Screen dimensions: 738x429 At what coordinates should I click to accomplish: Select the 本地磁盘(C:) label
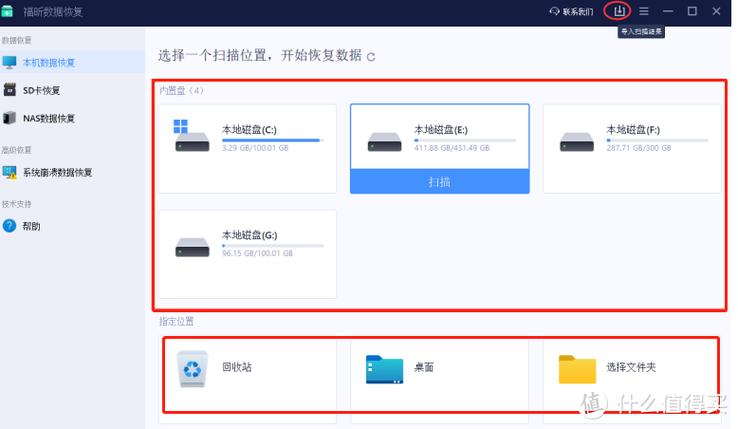(x=249, y=130)
